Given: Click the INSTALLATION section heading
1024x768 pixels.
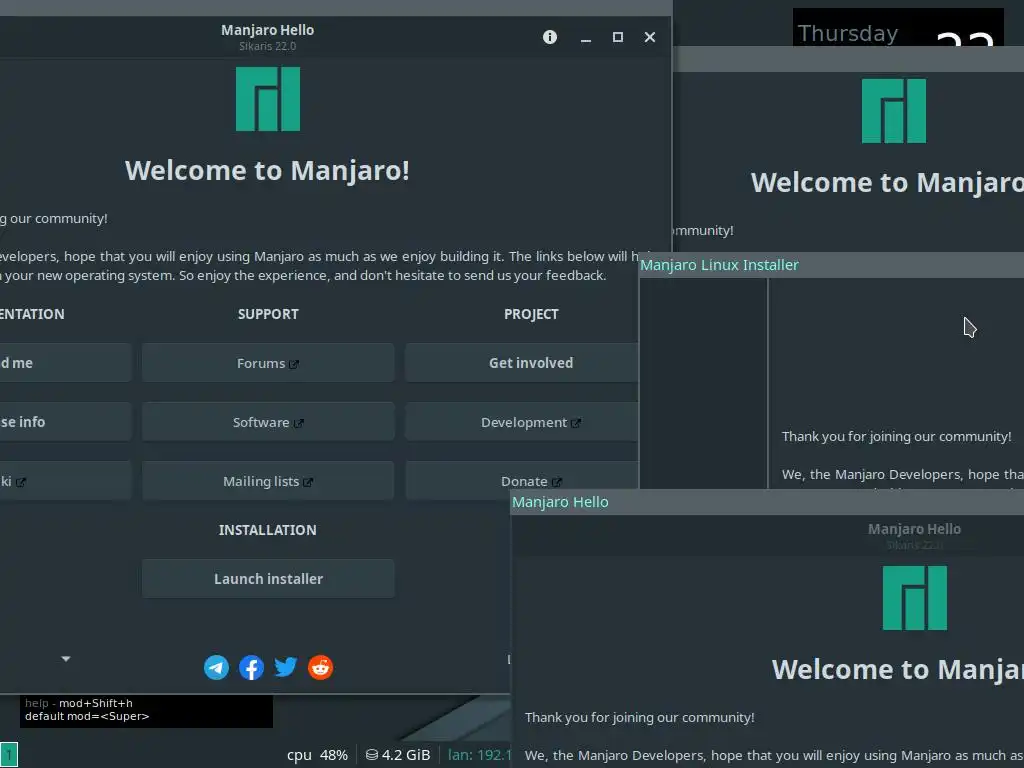Looking at the screenshot, I should pyautogui.click(x=268, y=530).
